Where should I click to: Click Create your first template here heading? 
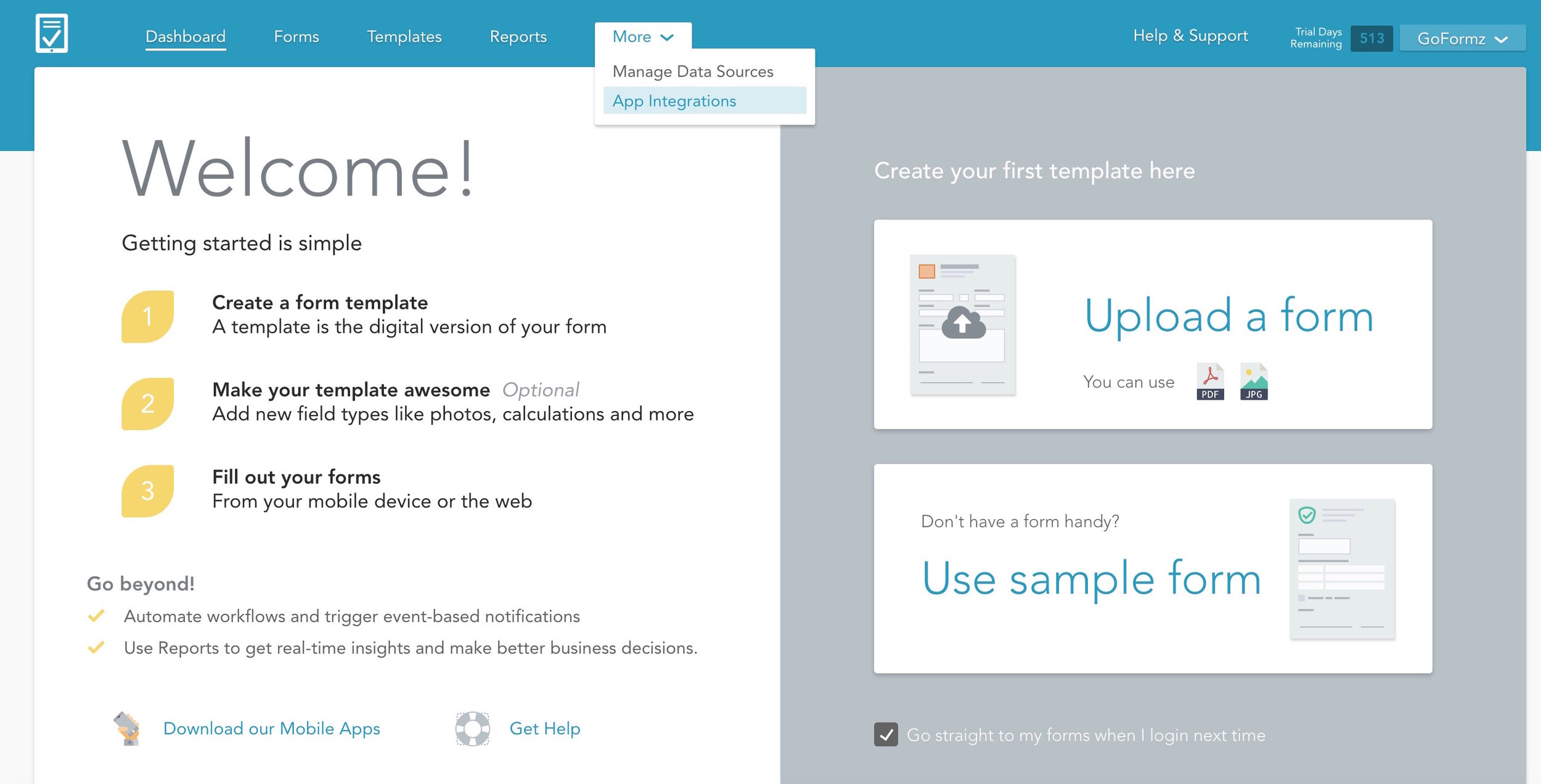coord(1034,171)
